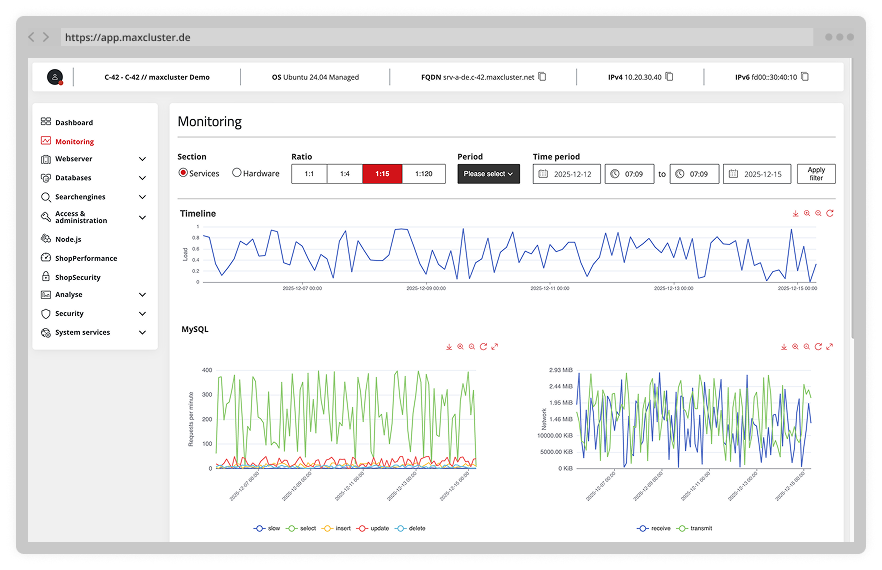The width and height of the screenshot is (882, 570).
Task: Open the Dashboard menu item
Action: click(74, 122)
